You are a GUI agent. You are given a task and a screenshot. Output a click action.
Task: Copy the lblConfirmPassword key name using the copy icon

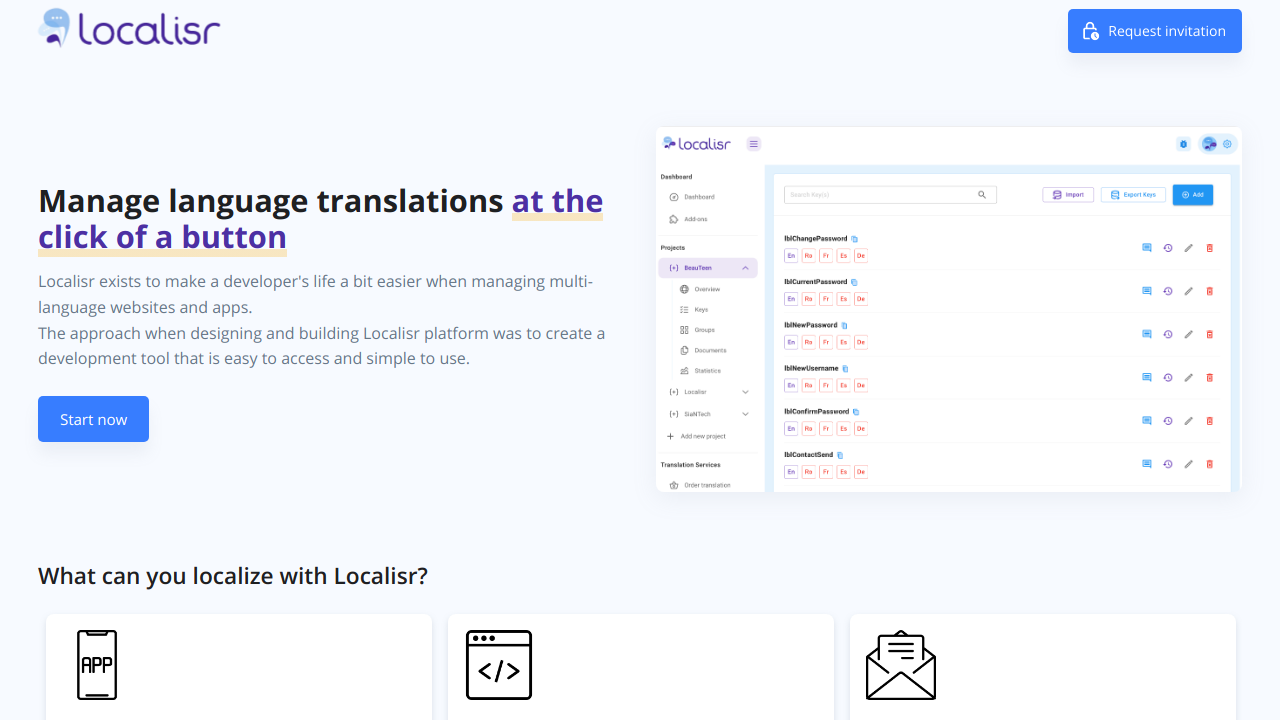(x=856, y=412)
